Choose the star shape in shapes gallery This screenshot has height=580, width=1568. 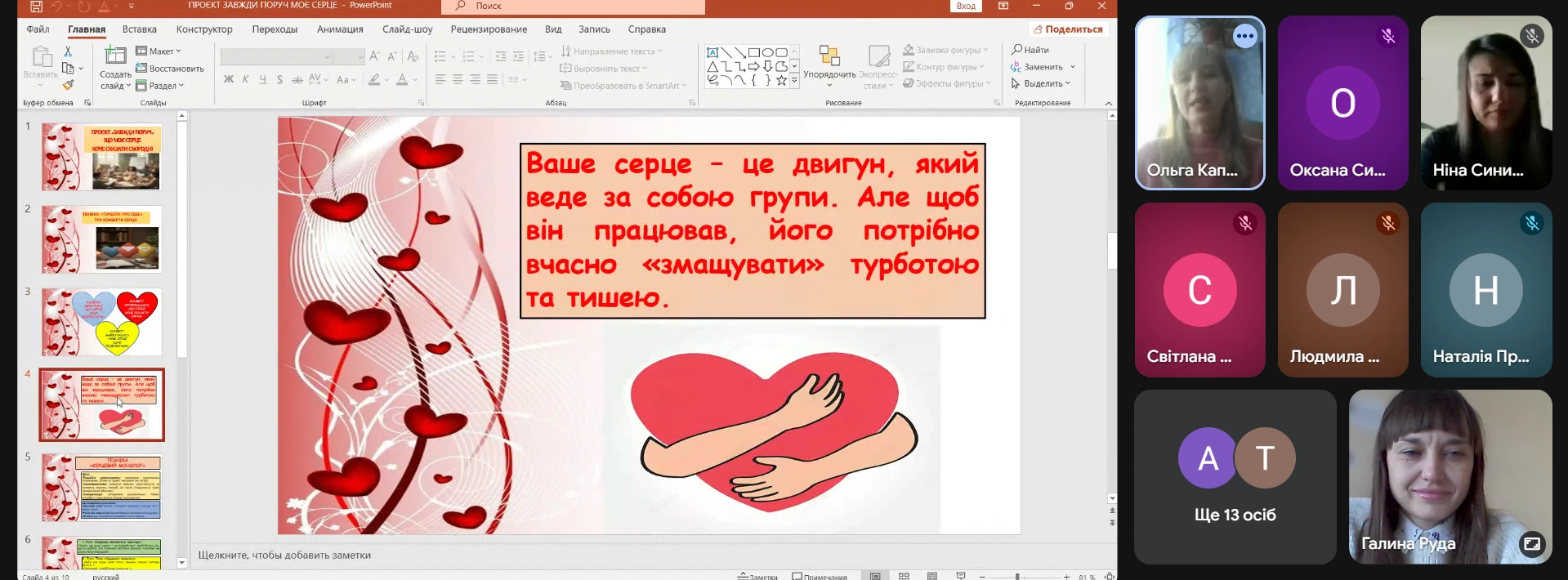pos(781,80)
